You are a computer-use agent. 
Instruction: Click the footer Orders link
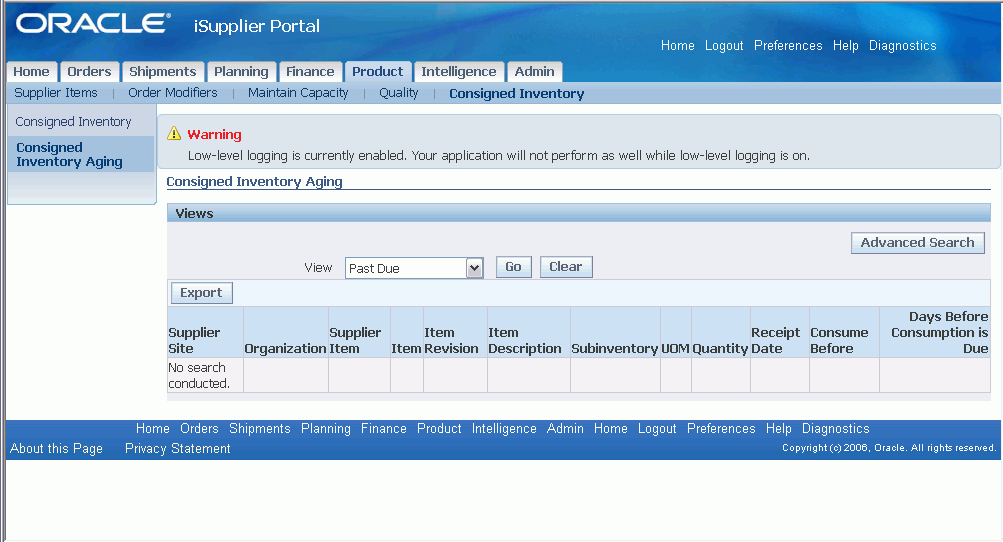point(199,428)
